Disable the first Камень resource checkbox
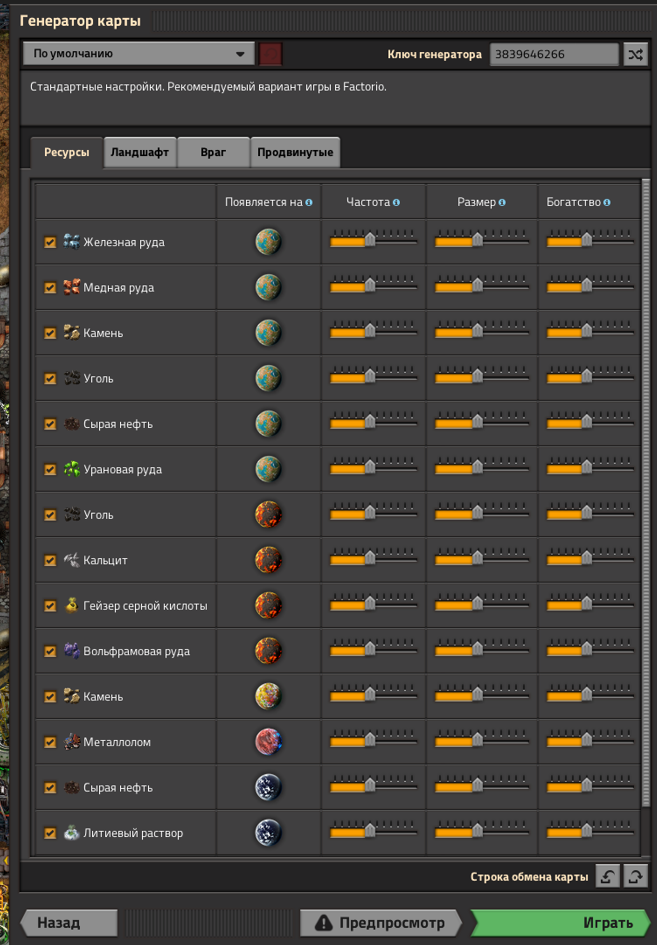 [50, 333]
